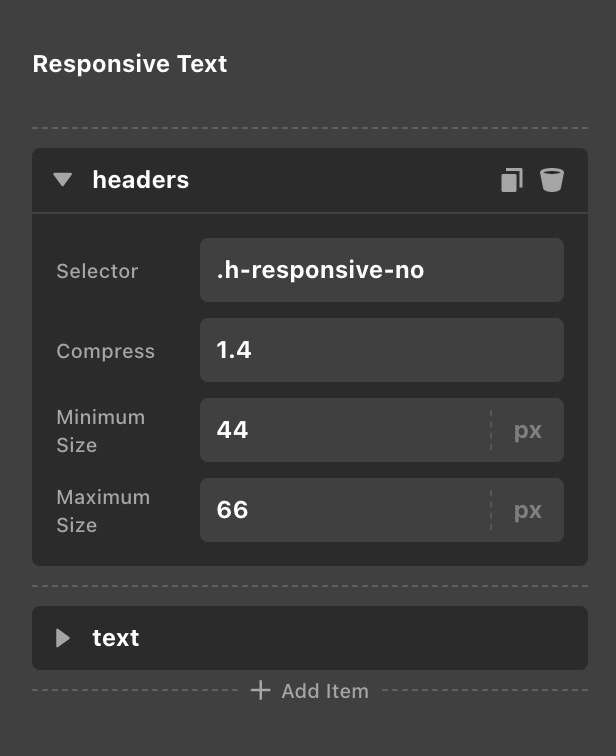Duplicate the headers item

512,180
